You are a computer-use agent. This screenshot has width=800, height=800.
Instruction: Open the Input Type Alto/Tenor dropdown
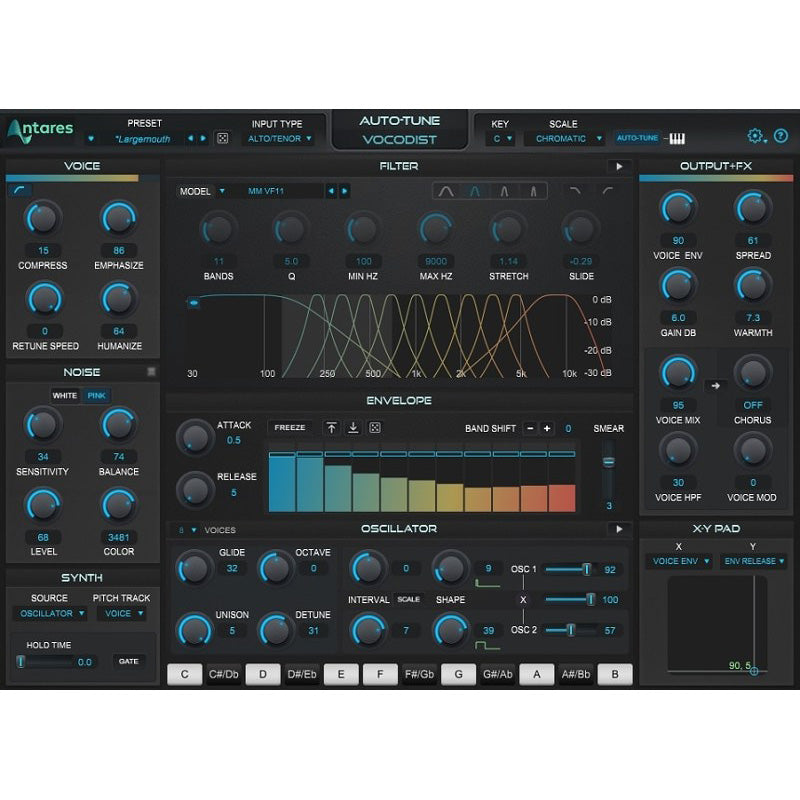279,139
